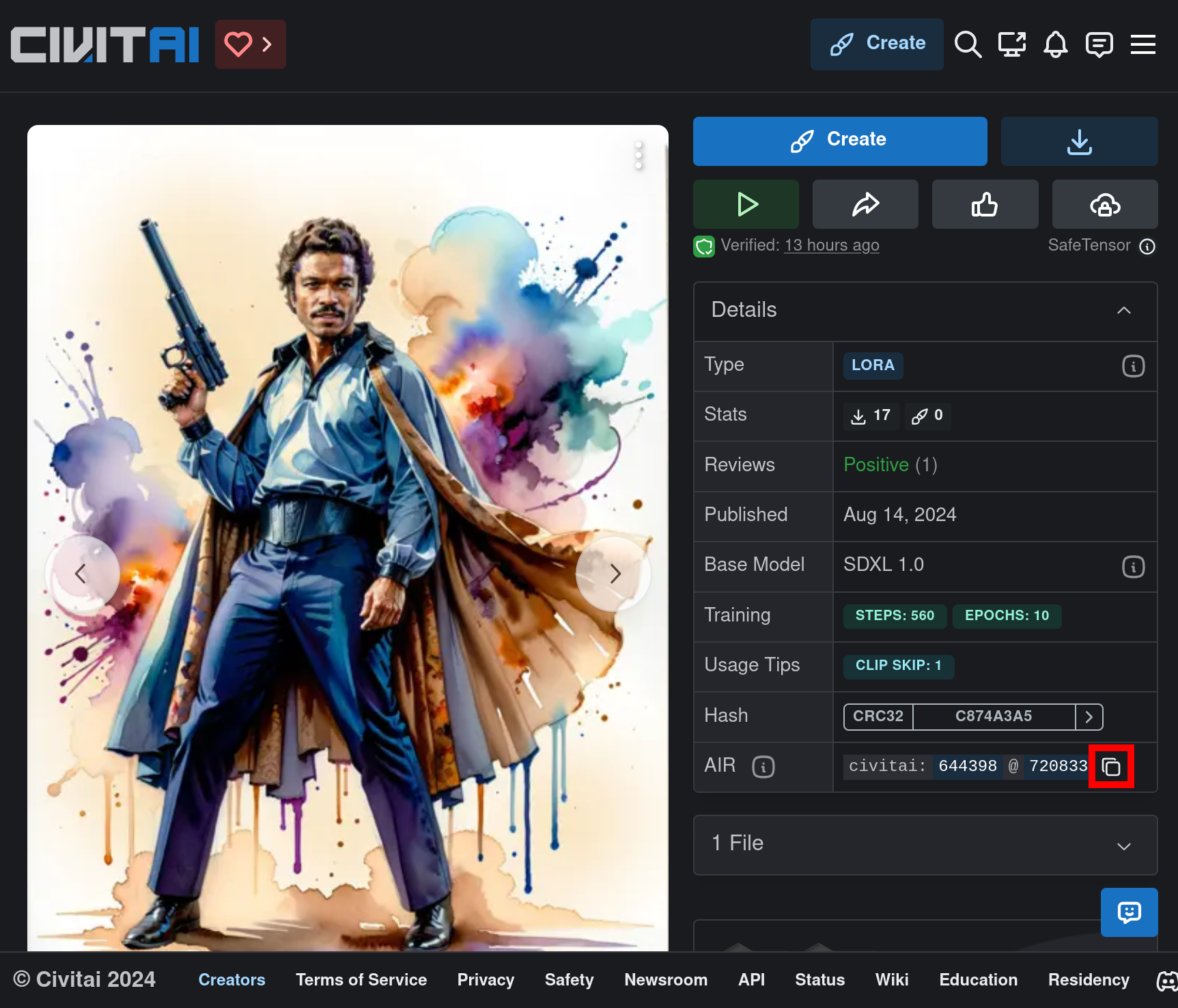Open the monitor share icon in header
This screenshot has height=1008, width=1178.
click(x=1011, y=44)
